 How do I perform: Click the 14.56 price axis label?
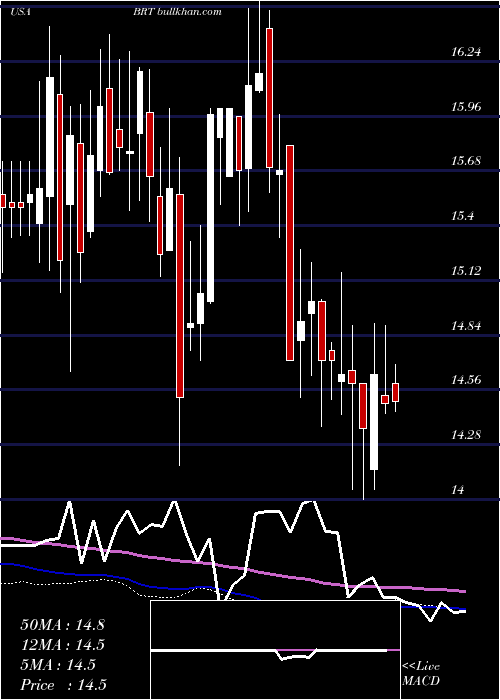click(466, 380)
